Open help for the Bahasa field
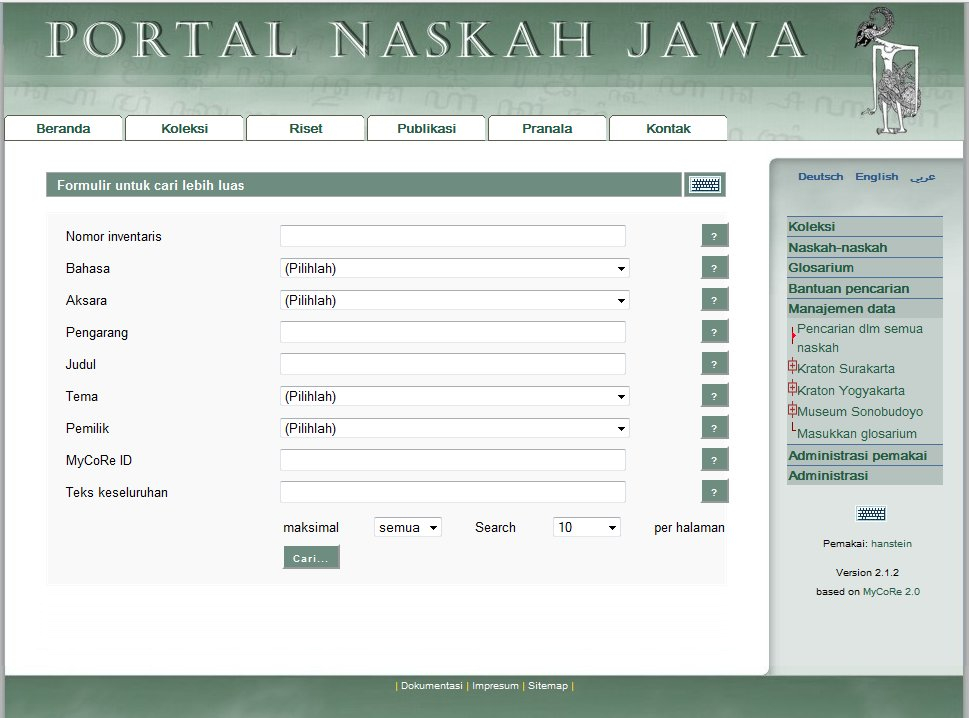This screenshot has height=718, width=969. [x=714, y=268]
